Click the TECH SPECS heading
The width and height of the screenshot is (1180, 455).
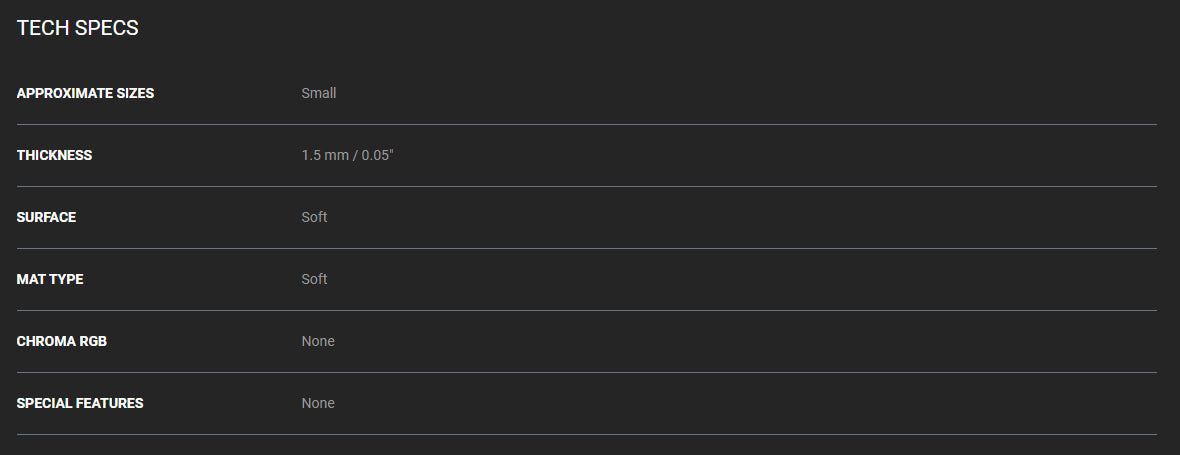coord(78,29)
